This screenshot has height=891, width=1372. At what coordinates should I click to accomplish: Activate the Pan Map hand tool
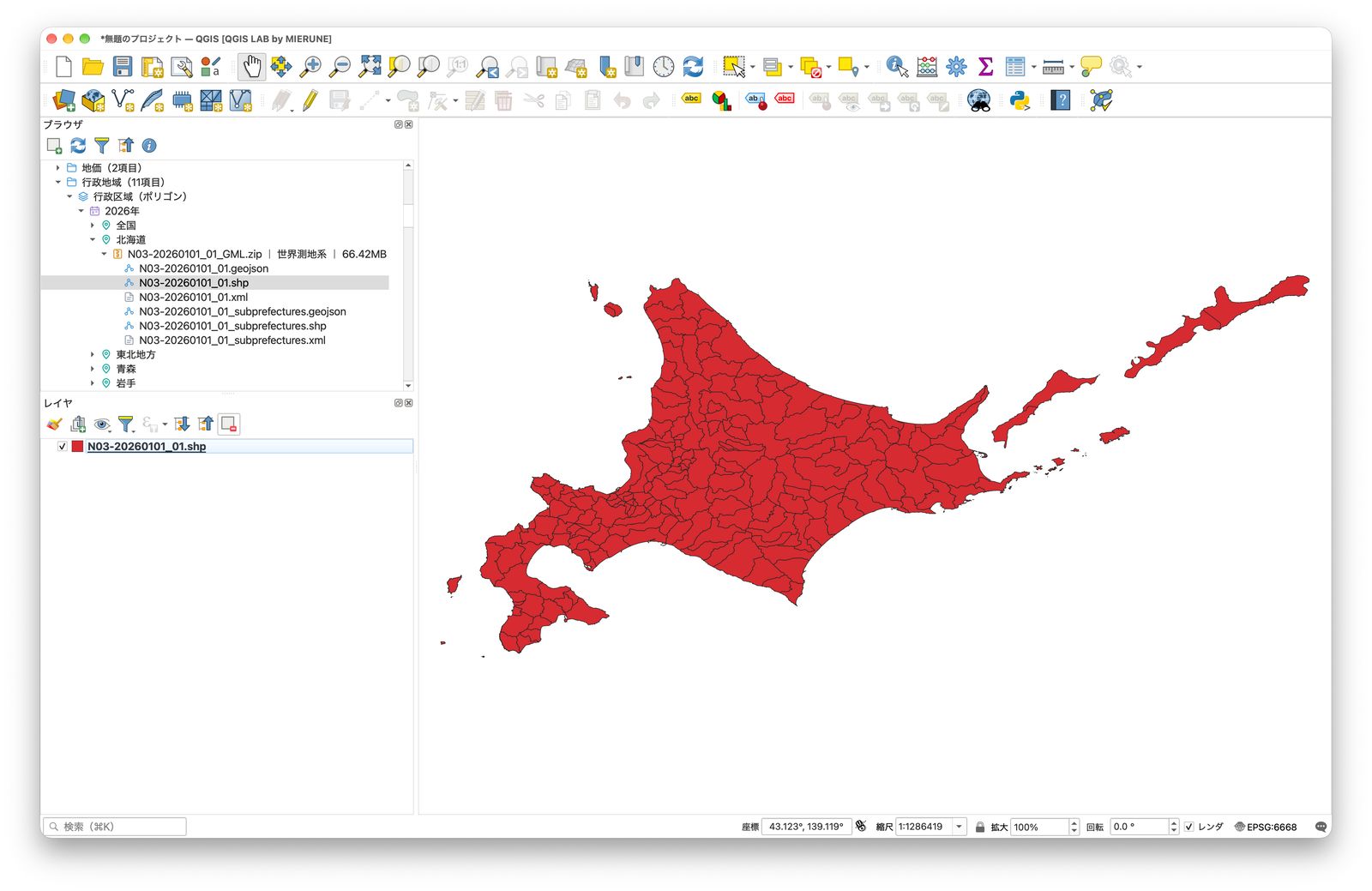(x=251, y=66)
